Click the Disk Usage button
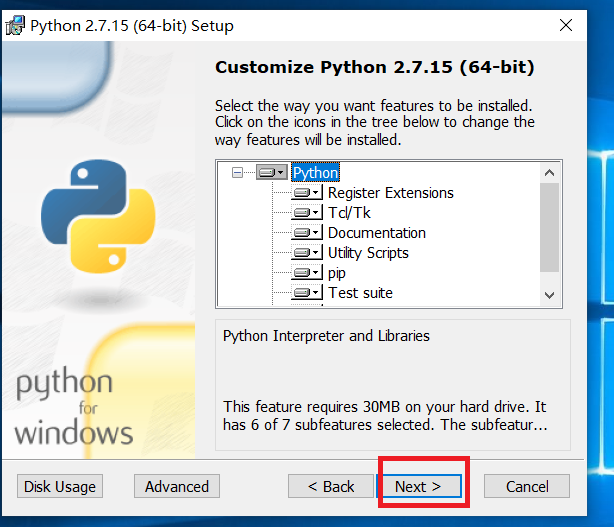The width and height of the screenshot is (614, 527). (x=60, y=486)
